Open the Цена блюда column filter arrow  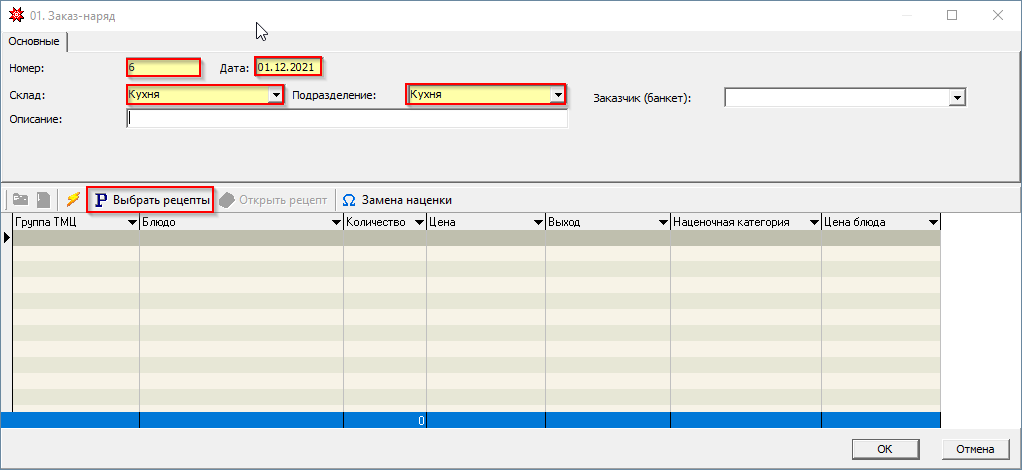point(933,223)
